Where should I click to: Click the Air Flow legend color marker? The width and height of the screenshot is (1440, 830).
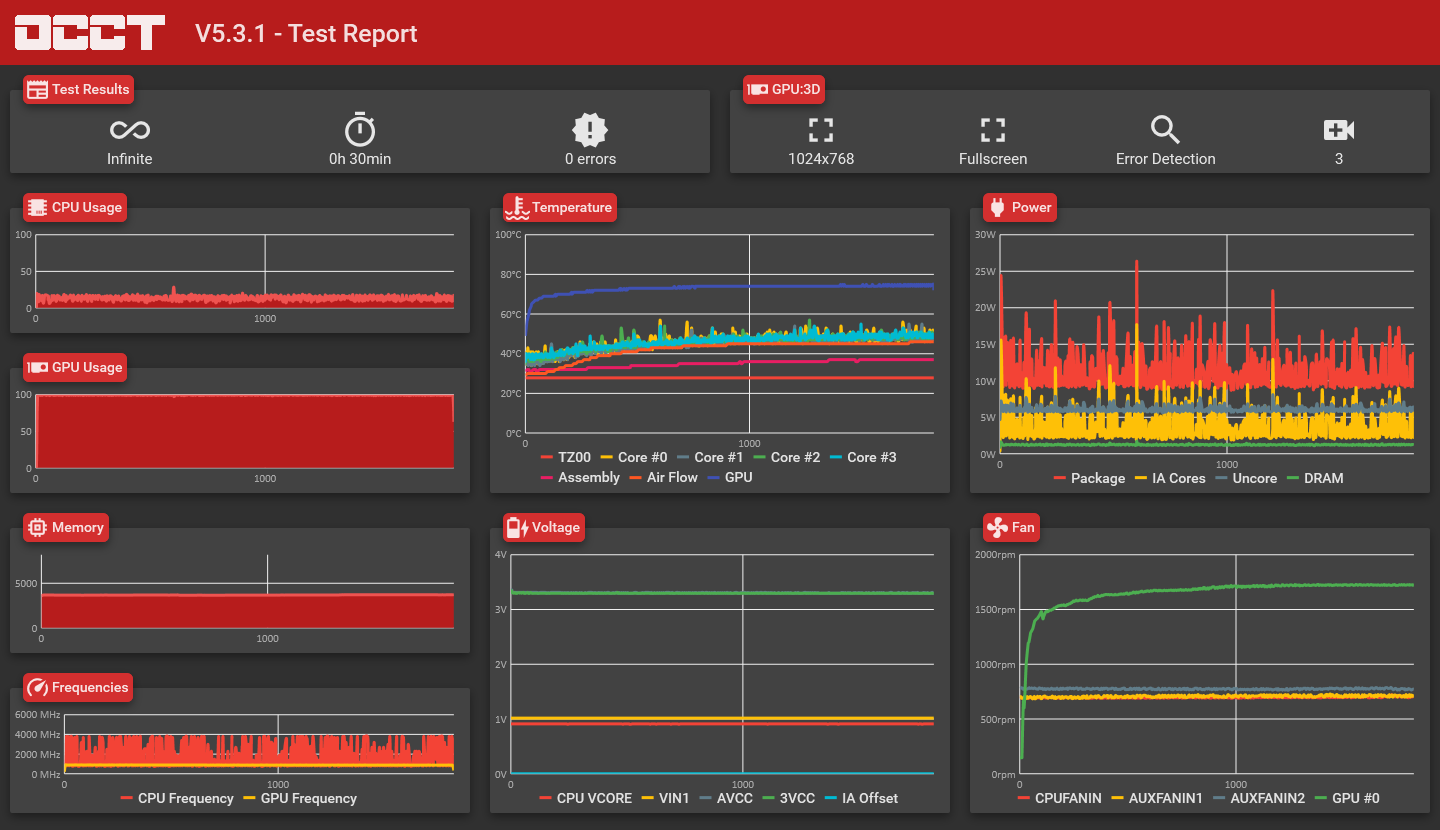[x=636, y=478]
